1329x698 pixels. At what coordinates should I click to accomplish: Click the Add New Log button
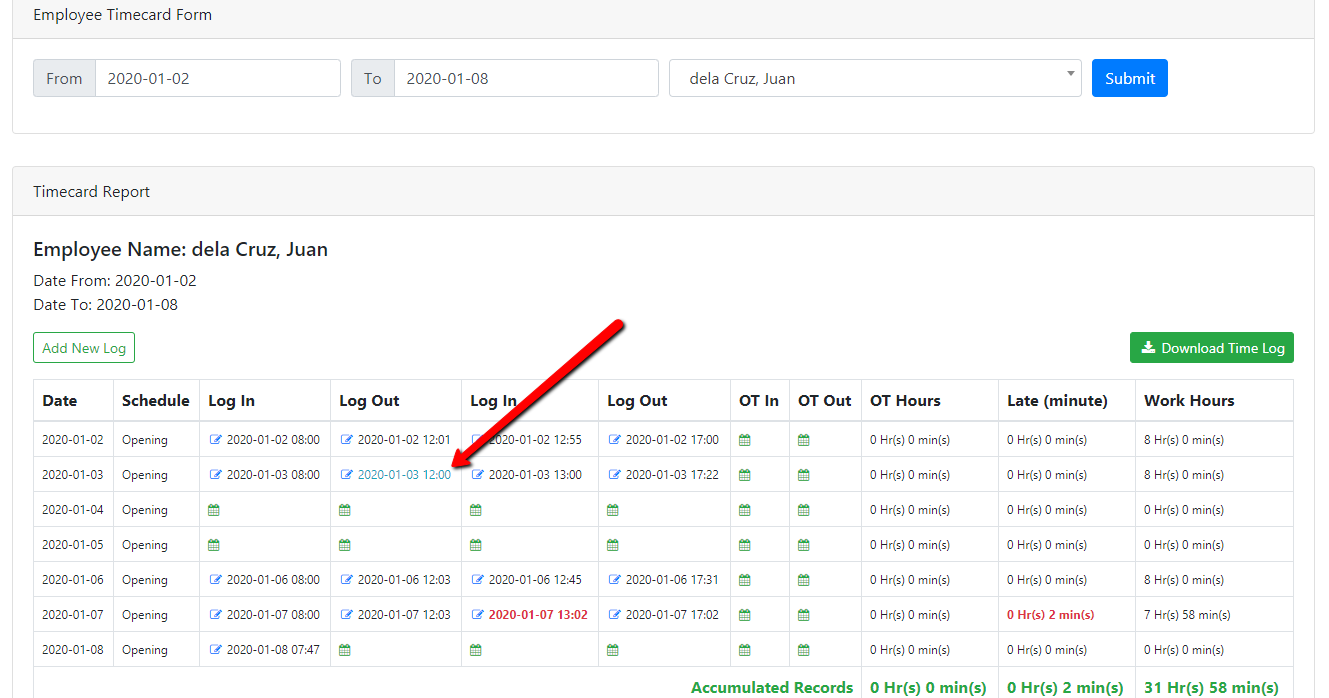(84, 348)
